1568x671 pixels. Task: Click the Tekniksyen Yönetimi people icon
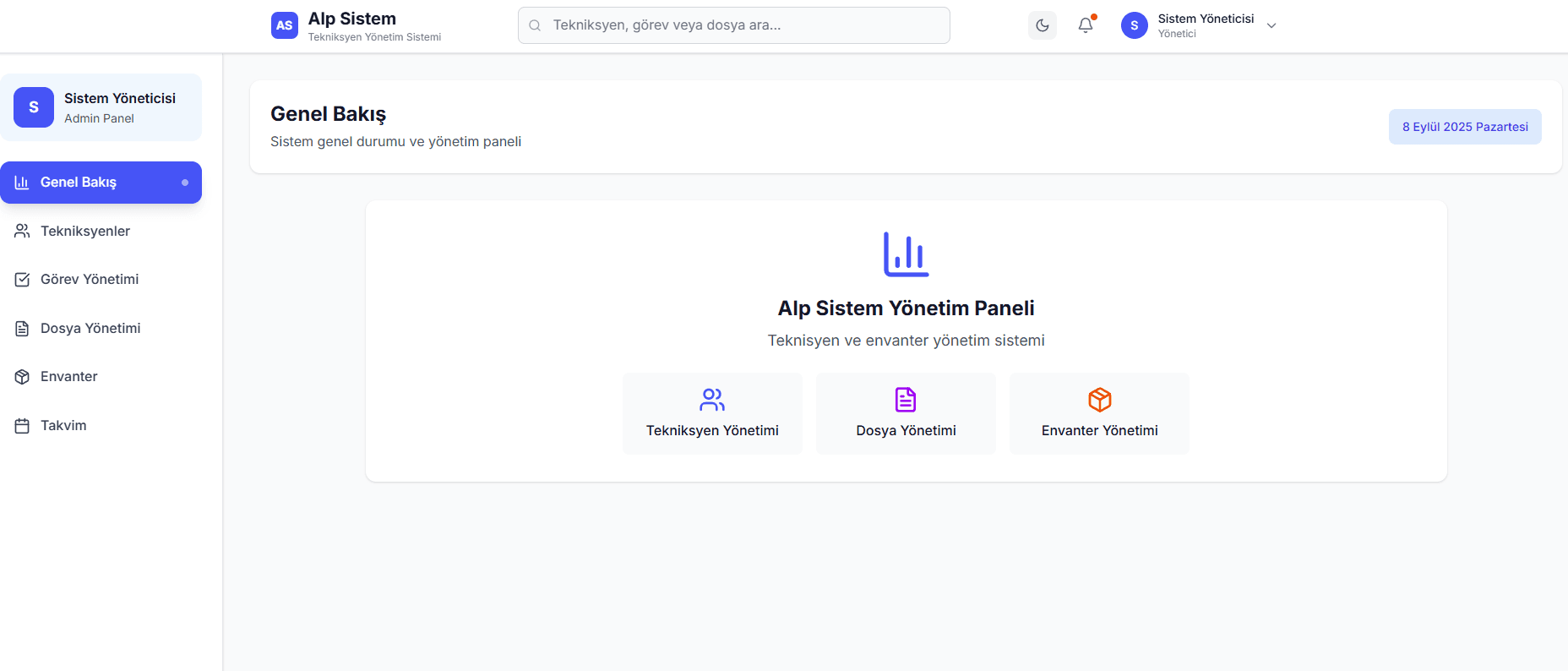click(712, 399)
